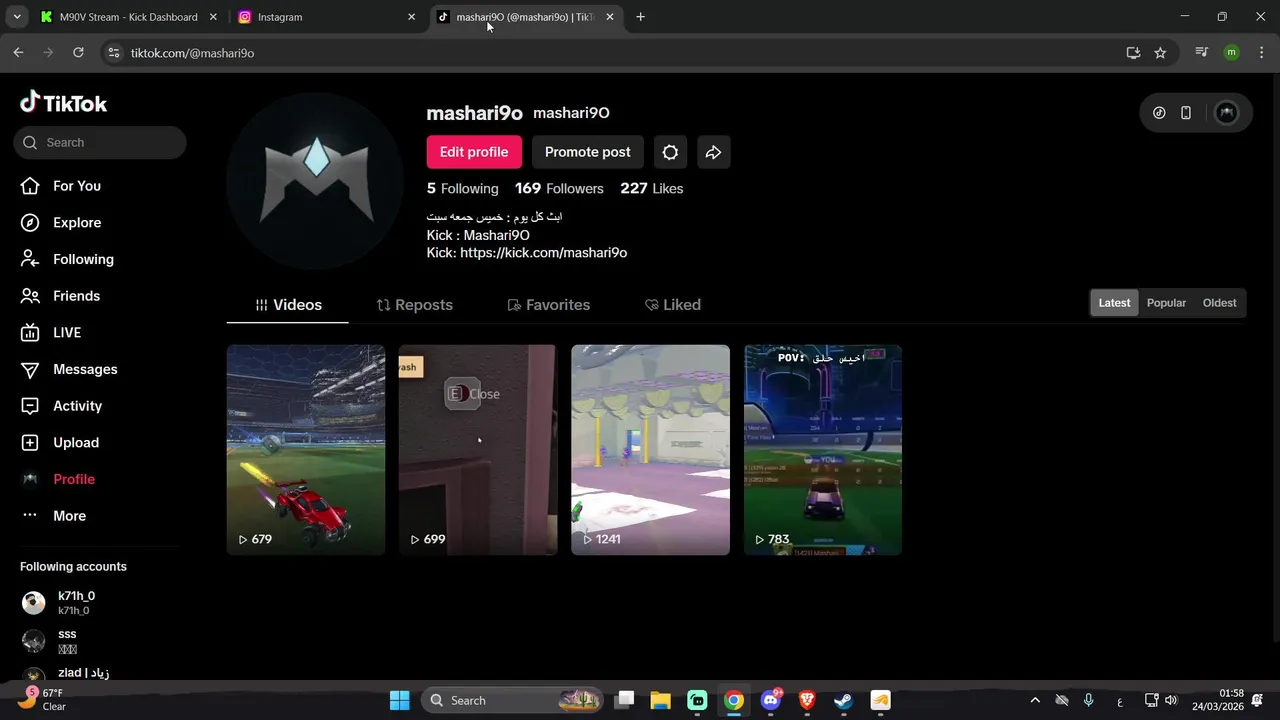
Task: Reload the TikTok page
Action: (78, 53)
